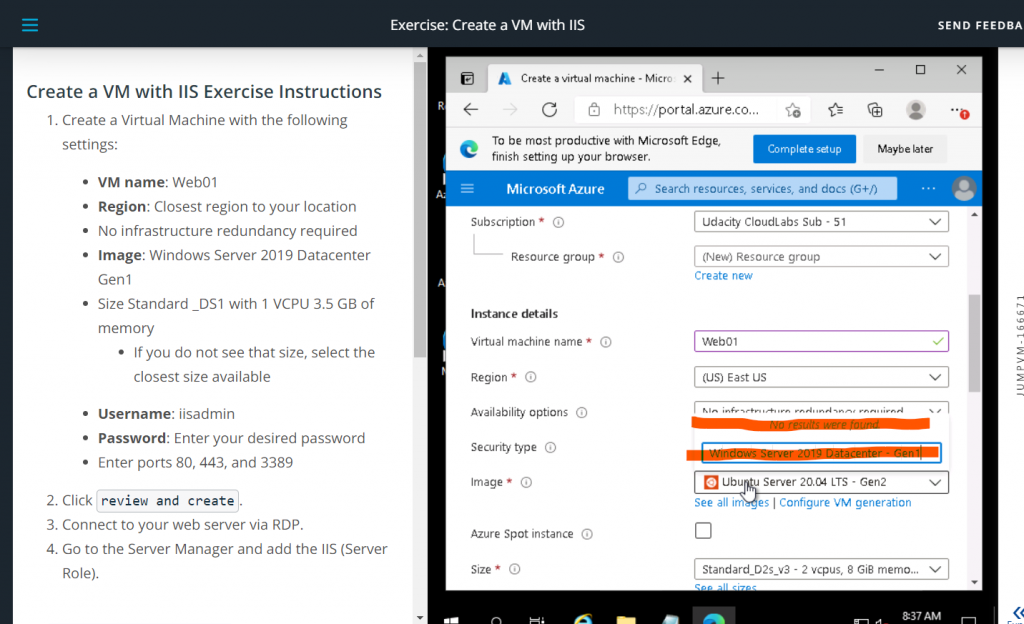Click the Azure form vertical scrollbar
The image size is (1024, 624).
(974, 343)
